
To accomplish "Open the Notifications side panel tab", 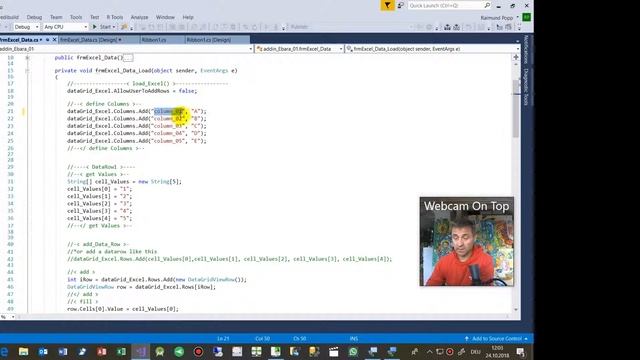I will 526,49.
